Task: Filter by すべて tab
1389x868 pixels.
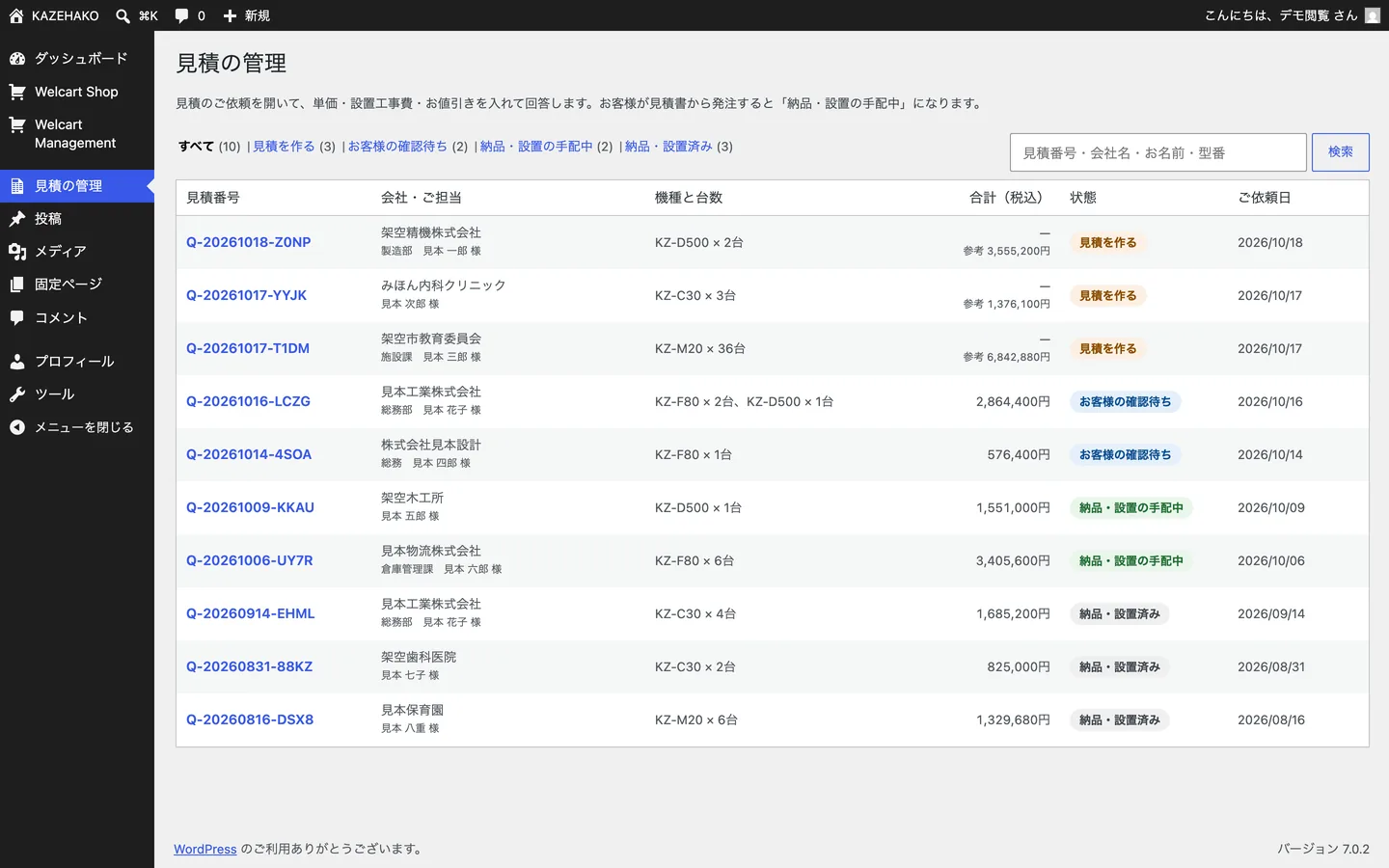Action: [x=196, y=147]
